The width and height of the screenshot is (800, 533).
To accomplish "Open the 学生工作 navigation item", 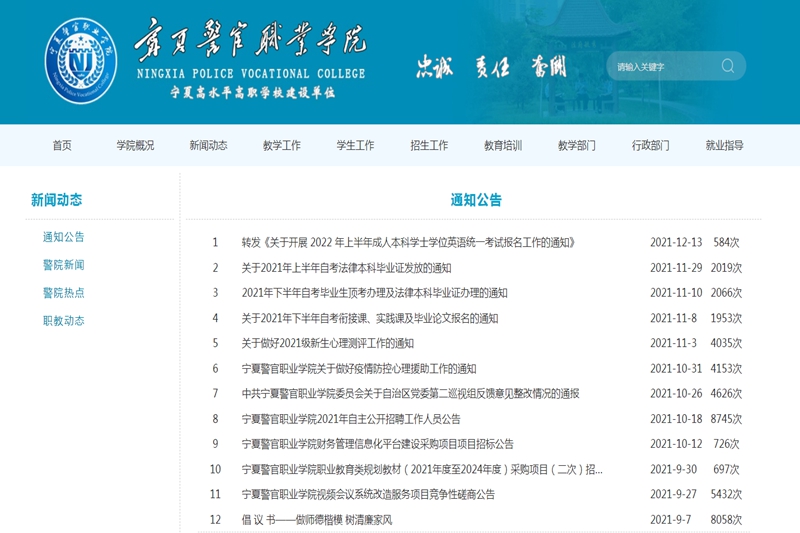I will (x=355, y=145).
